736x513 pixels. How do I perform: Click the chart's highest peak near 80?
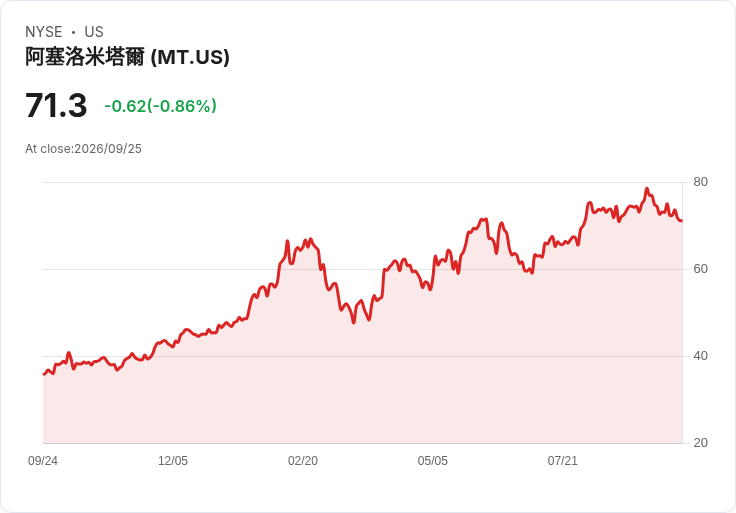coord(647,189)
